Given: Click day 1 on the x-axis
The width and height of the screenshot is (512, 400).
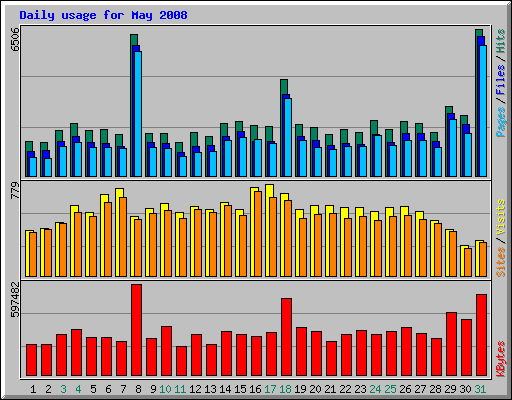Looking at the screenshot, I should click(33, 389).
